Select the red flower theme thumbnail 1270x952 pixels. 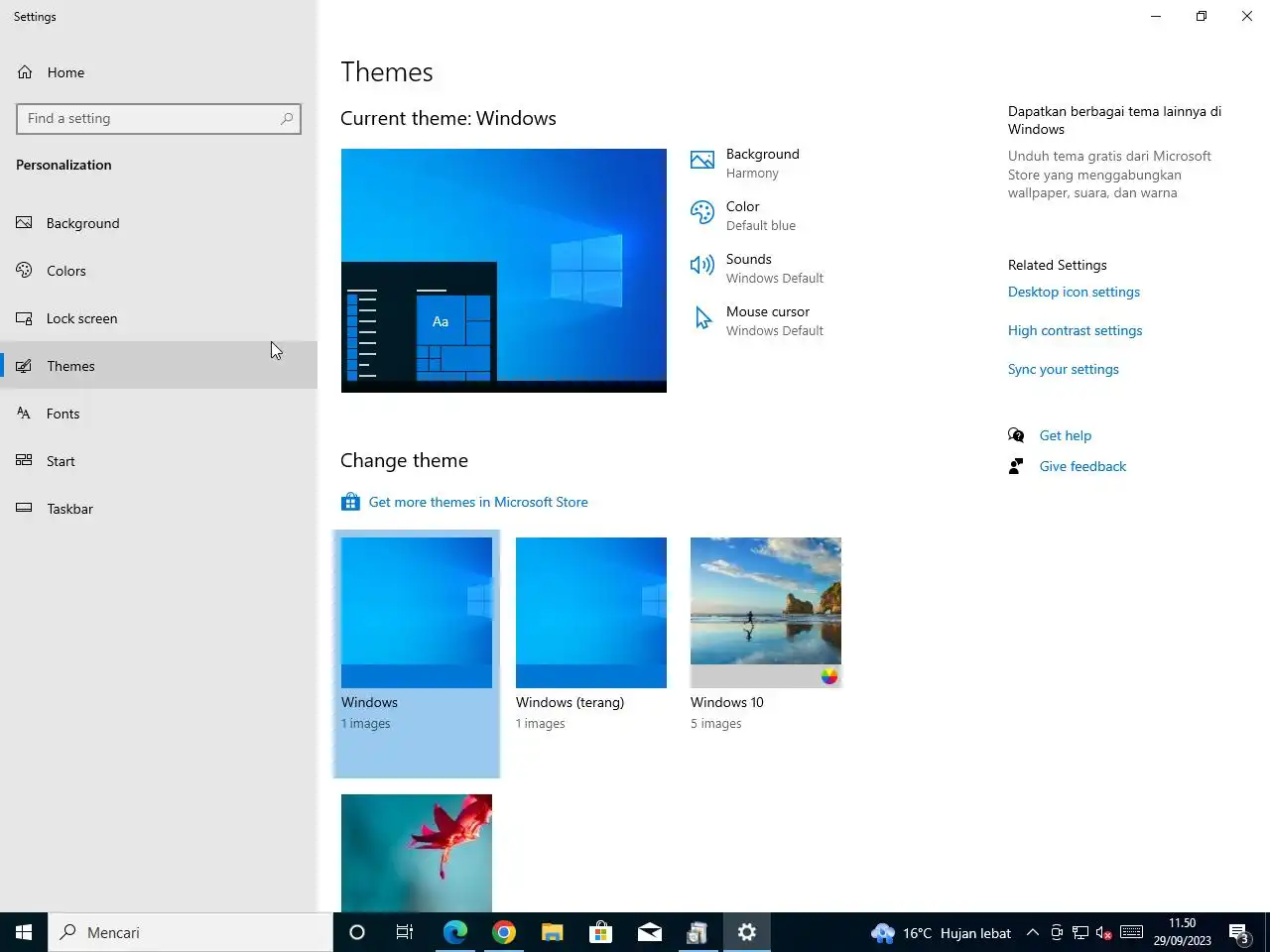pos(417,853)
